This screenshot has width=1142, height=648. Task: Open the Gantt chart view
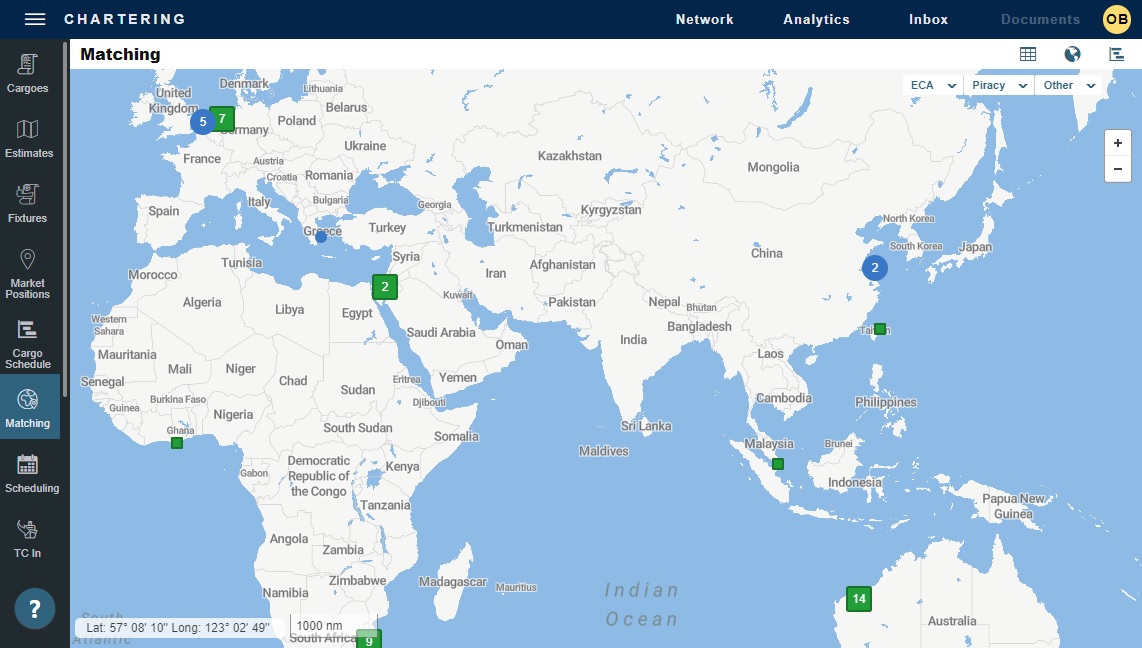tap(1116, 54)
